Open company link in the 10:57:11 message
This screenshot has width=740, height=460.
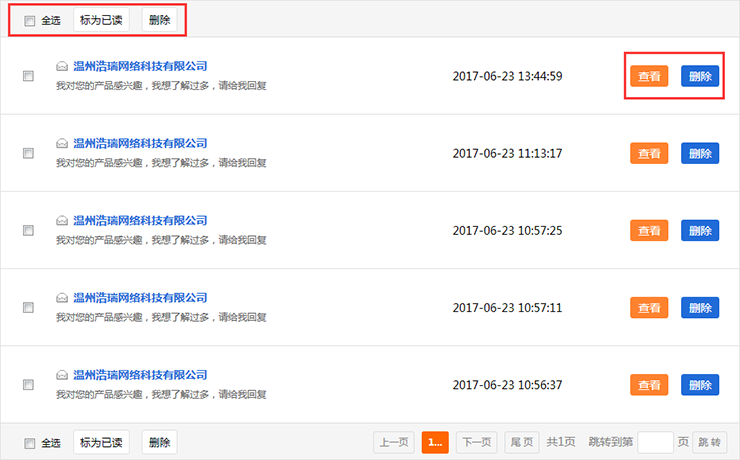point(140,298)
